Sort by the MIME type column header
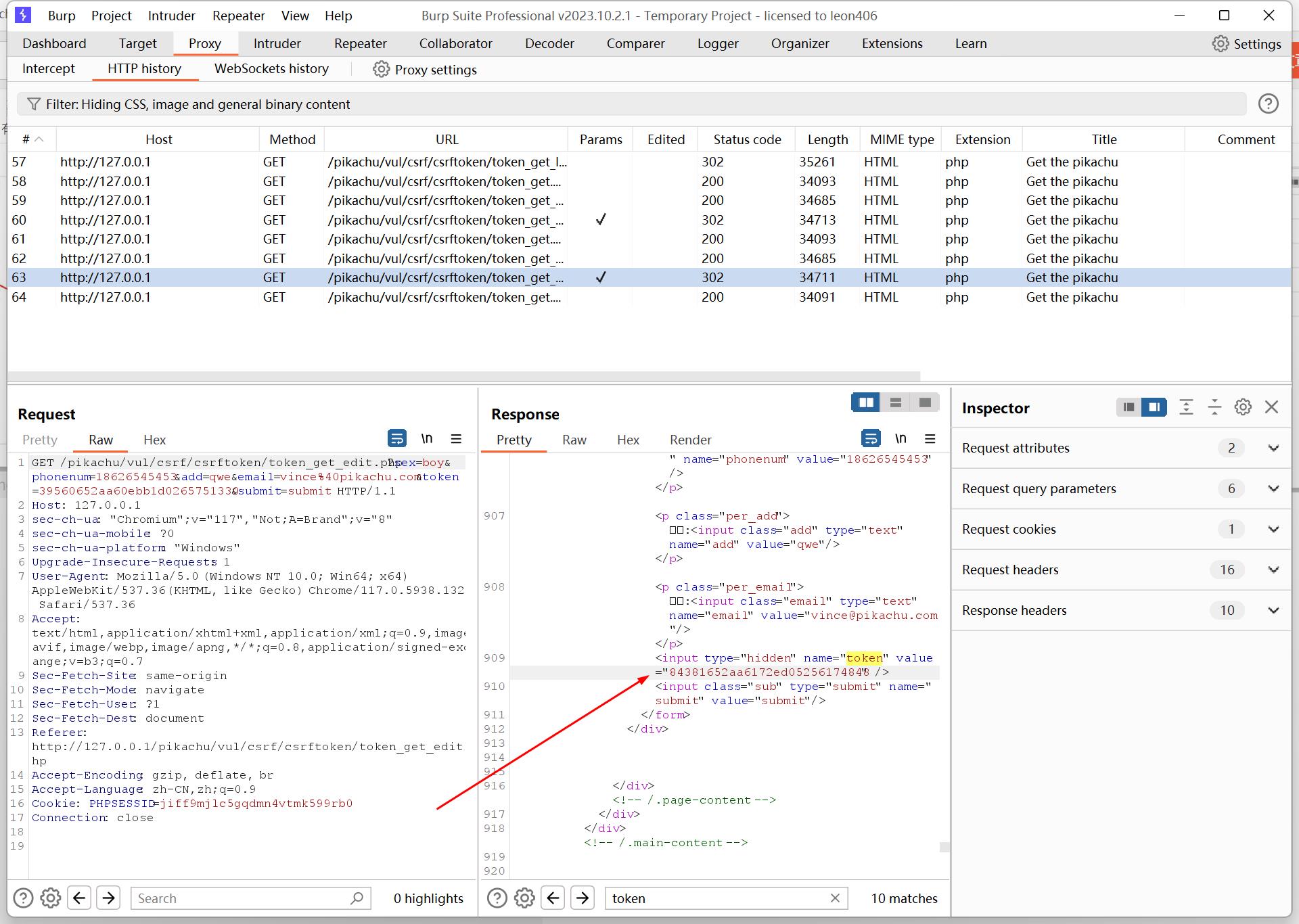The image size is (1299, 924). [901, 139]
